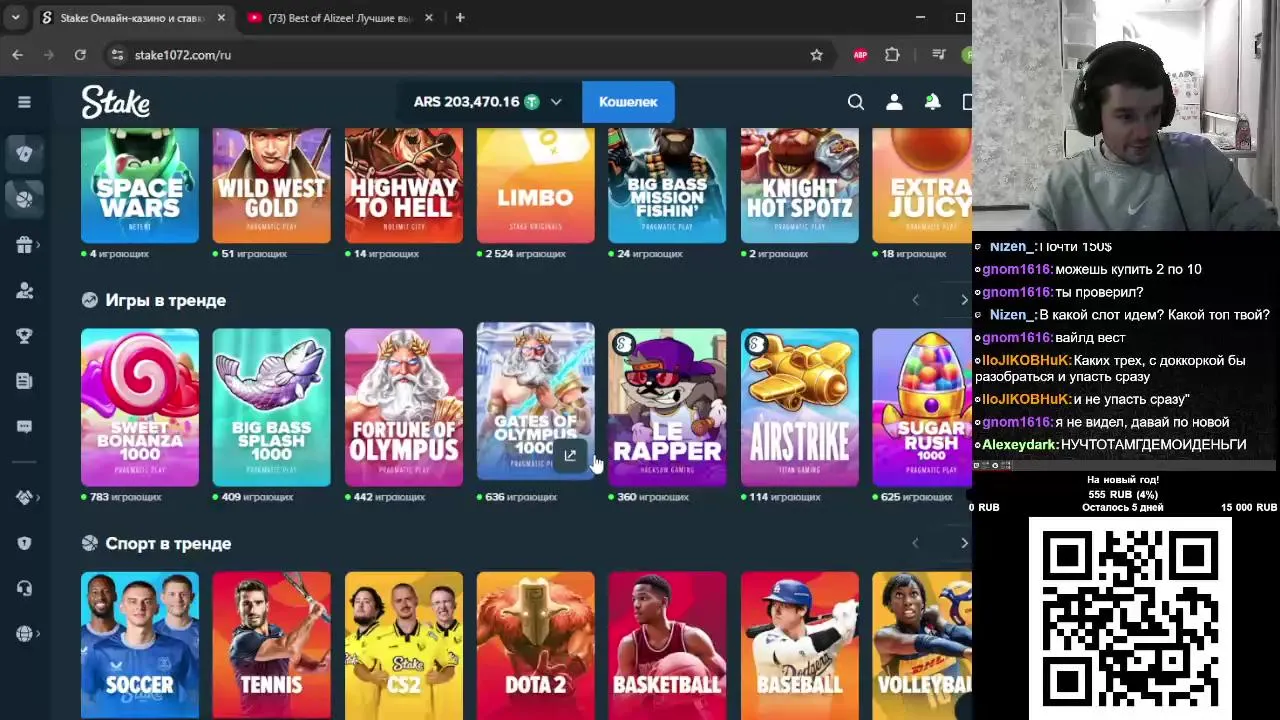Viewport: 1280px width, 720px height.
Task: Open a new browser tab
Action: pyautogui.click(x=460, y=18)
